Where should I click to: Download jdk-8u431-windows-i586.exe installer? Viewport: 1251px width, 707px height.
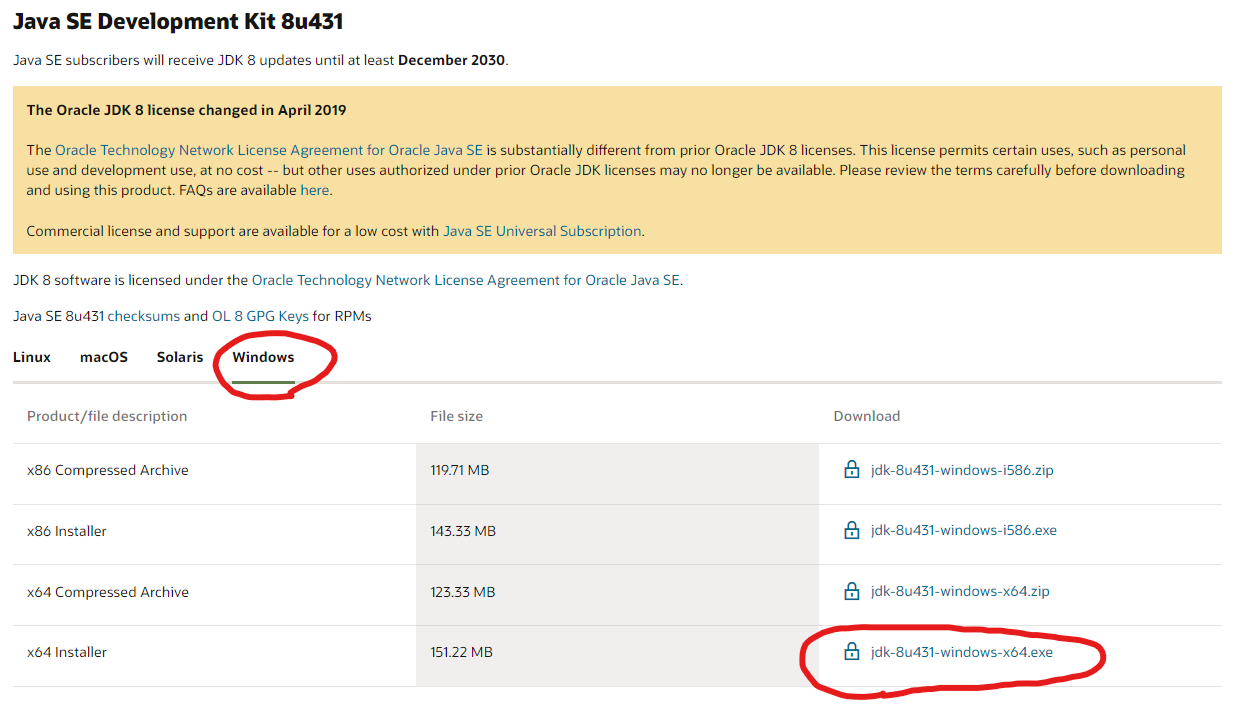[964, 531]
